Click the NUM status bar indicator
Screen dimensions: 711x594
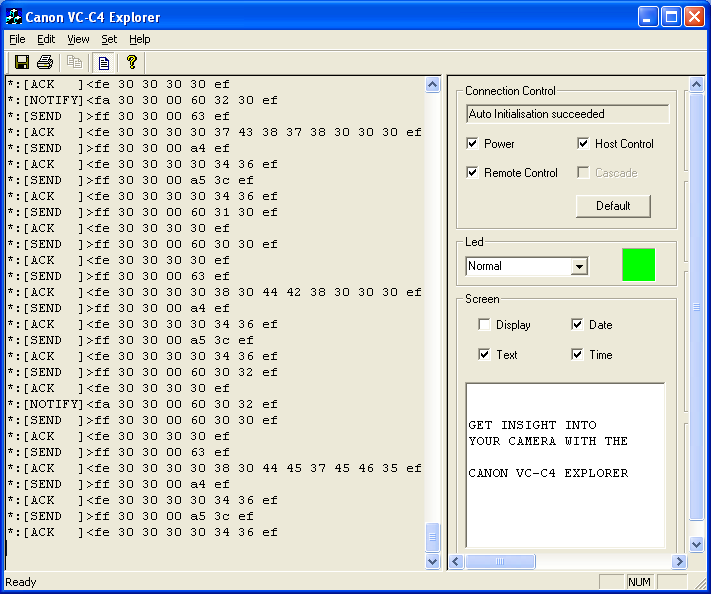[x=639, y=582]
